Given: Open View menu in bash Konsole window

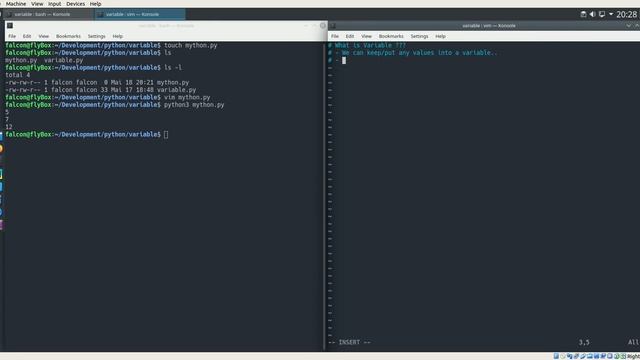Looking at the screenshot, I should 44,36.
